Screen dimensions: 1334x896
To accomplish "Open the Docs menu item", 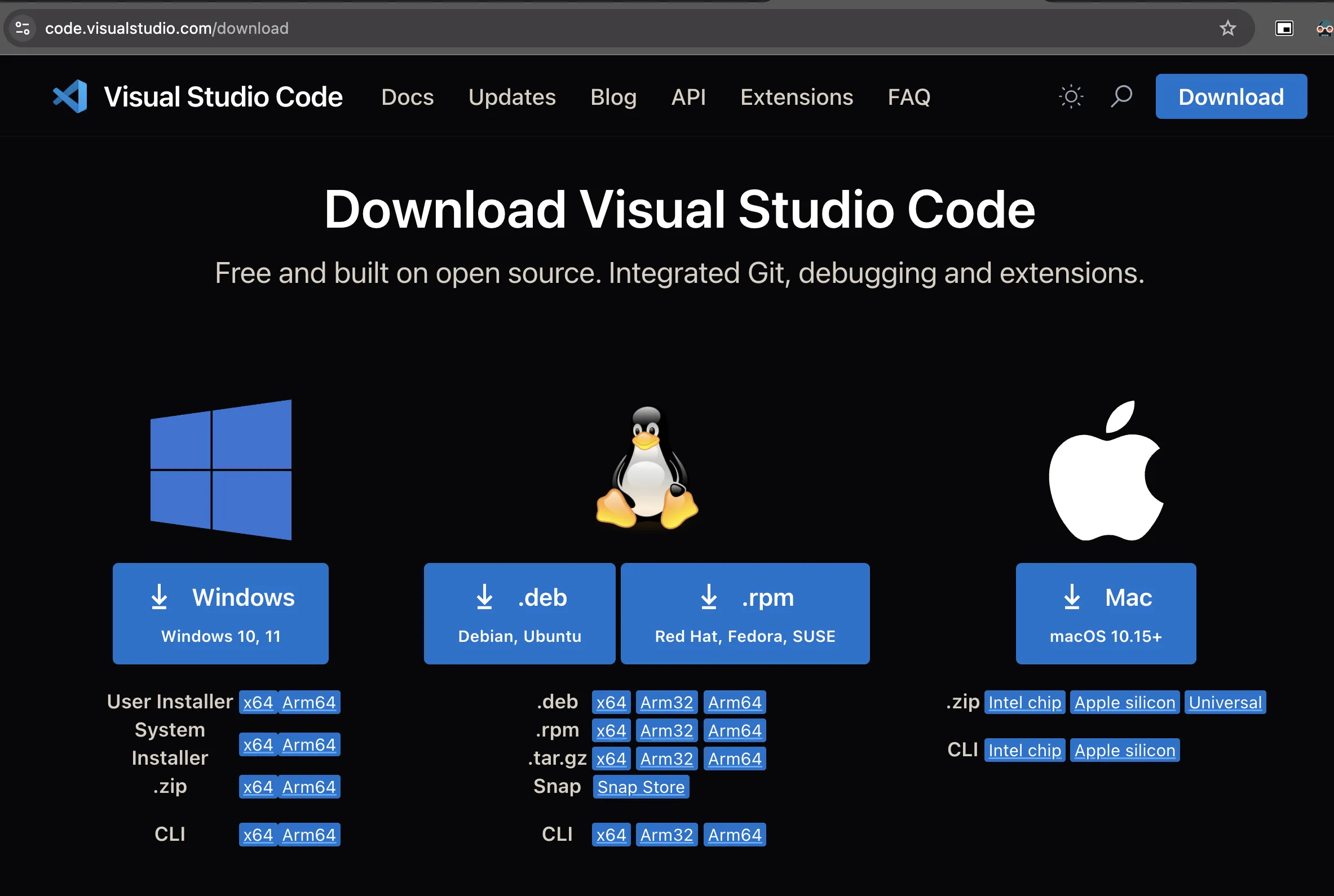I will [x=408, y=97].
